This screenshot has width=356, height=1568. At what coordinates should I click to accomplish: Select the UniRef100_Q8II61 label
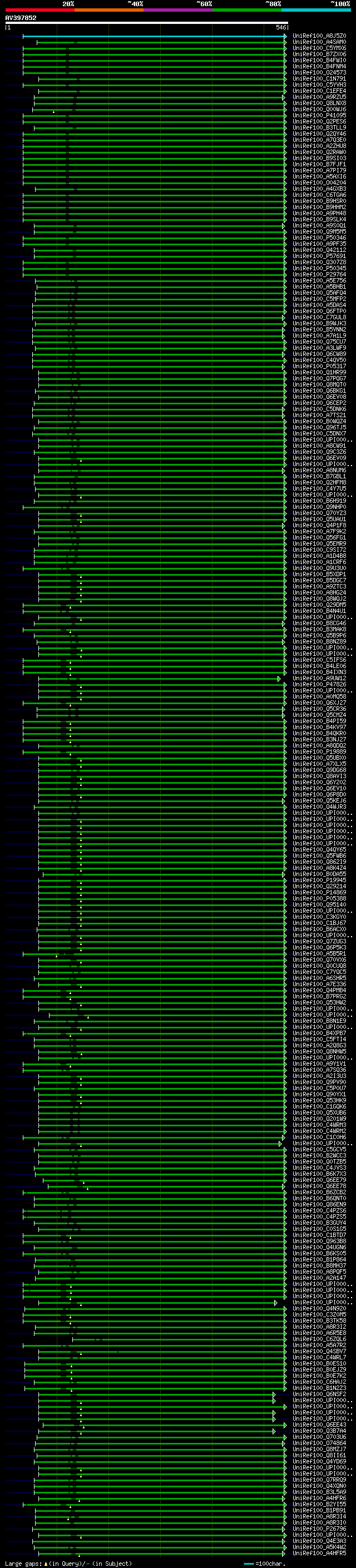tap(319, 1456)
